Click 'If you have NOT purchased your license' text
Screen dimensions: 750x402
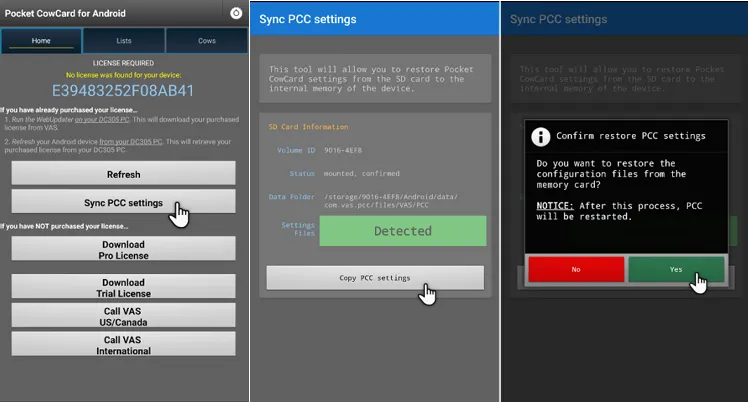pyautogui.click(x=65, y=226)
